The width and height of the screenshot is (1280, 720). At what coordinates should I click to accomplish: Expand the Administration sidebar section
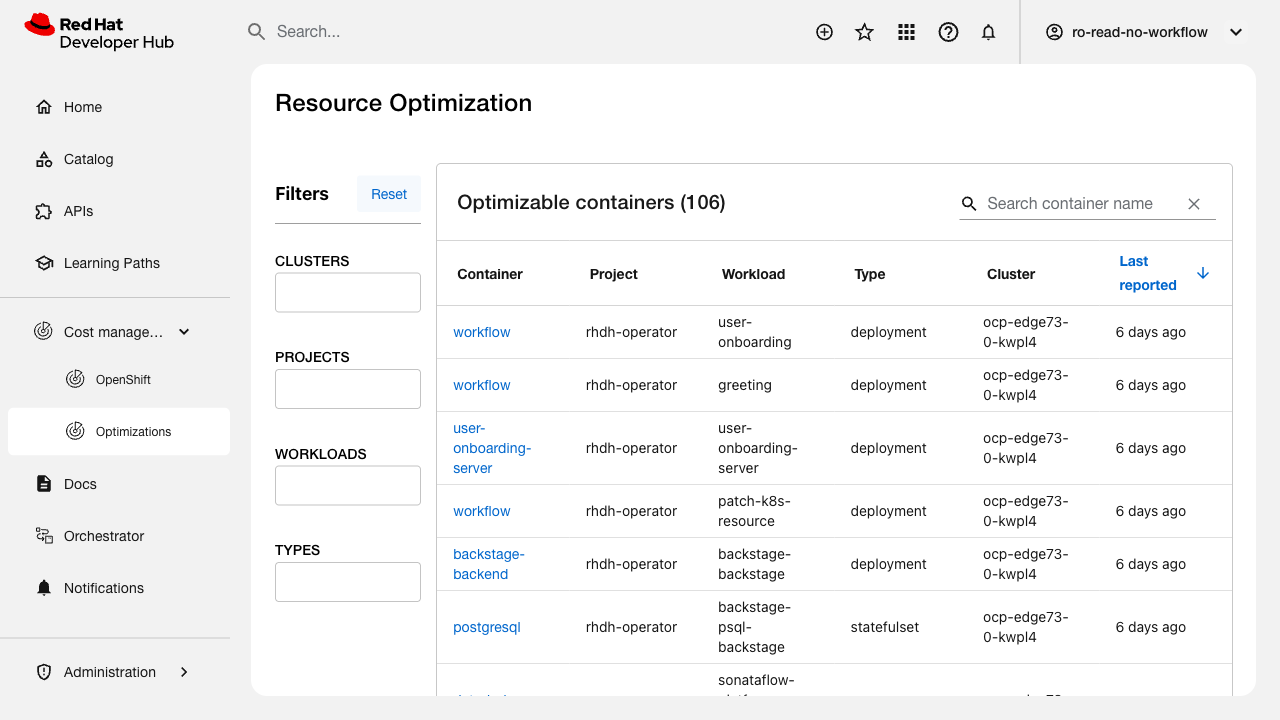click(184, 672)
